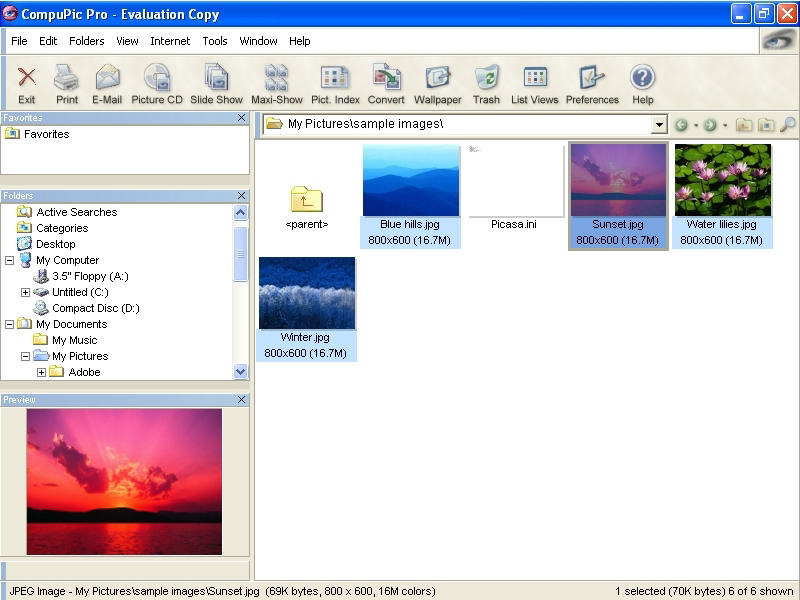Image resolution: width=800 pixels, height=600 pixels.
Task: Click the up-folder icon beside path bar
Action: [744, 124]
